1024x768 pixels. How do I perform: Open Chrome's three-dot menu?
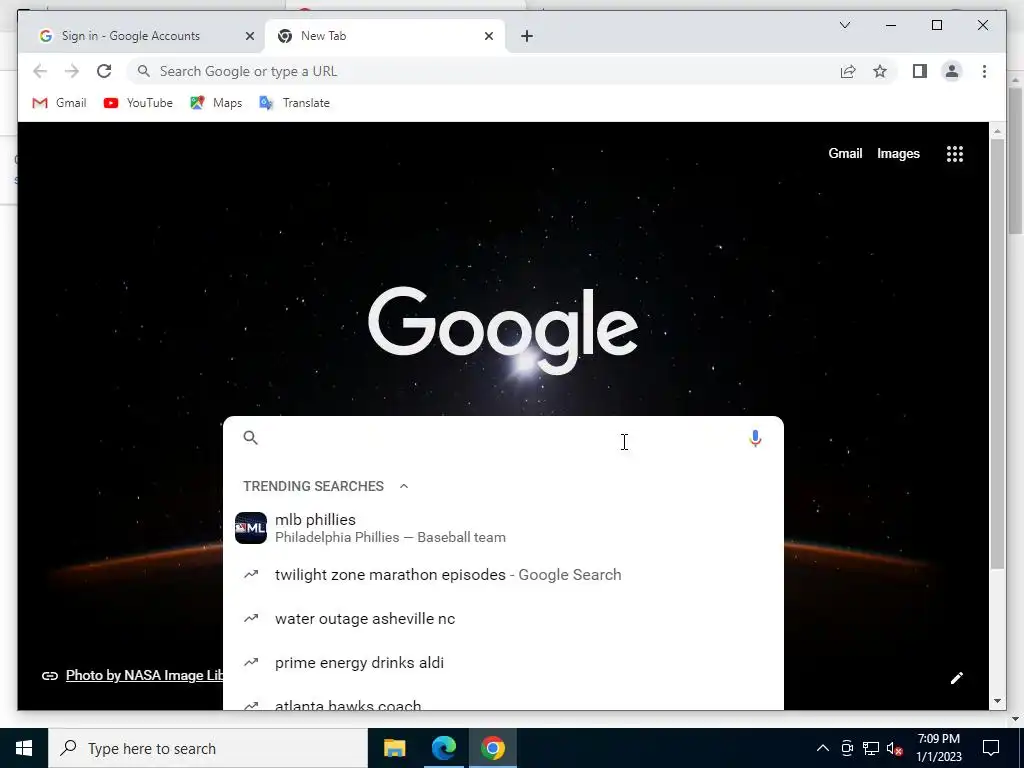click(x=984, y=71)
